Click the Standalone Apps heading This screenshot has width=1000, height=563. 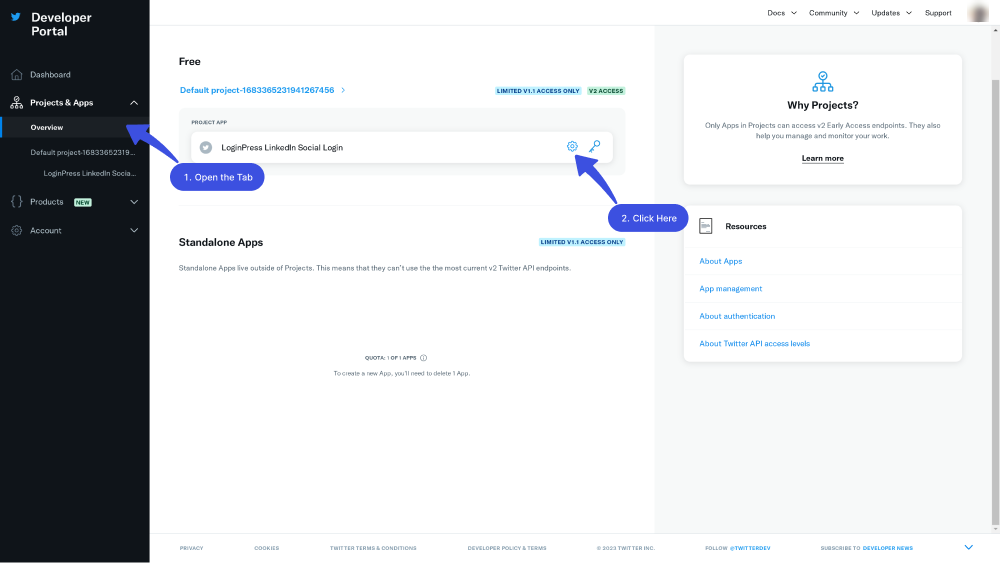pyautogui.click(x=221, y=242)
